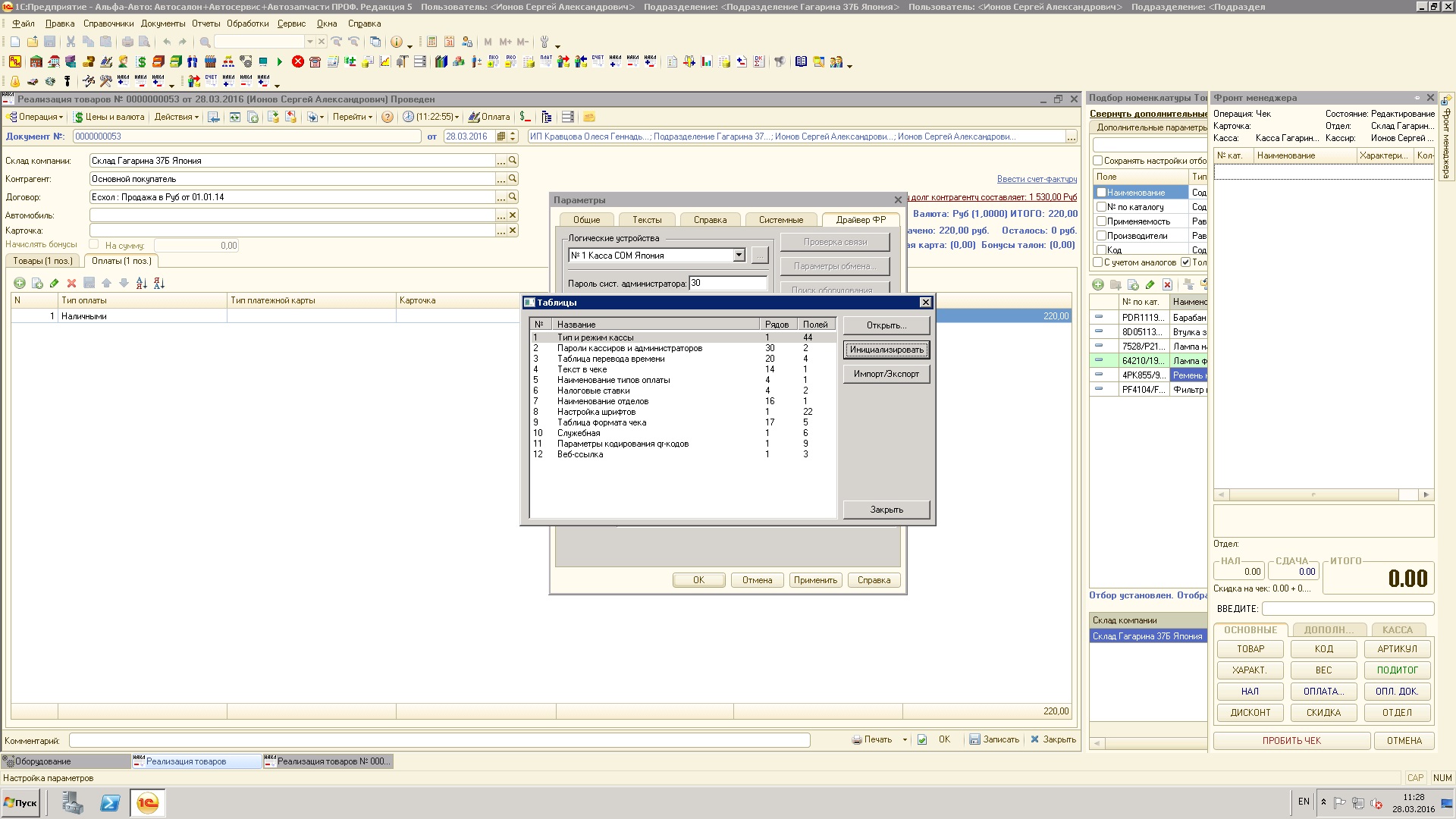Click the wrench tools icon in top toolbar
This screenshot has height=819, width=1456.
(x=544, y=42)
